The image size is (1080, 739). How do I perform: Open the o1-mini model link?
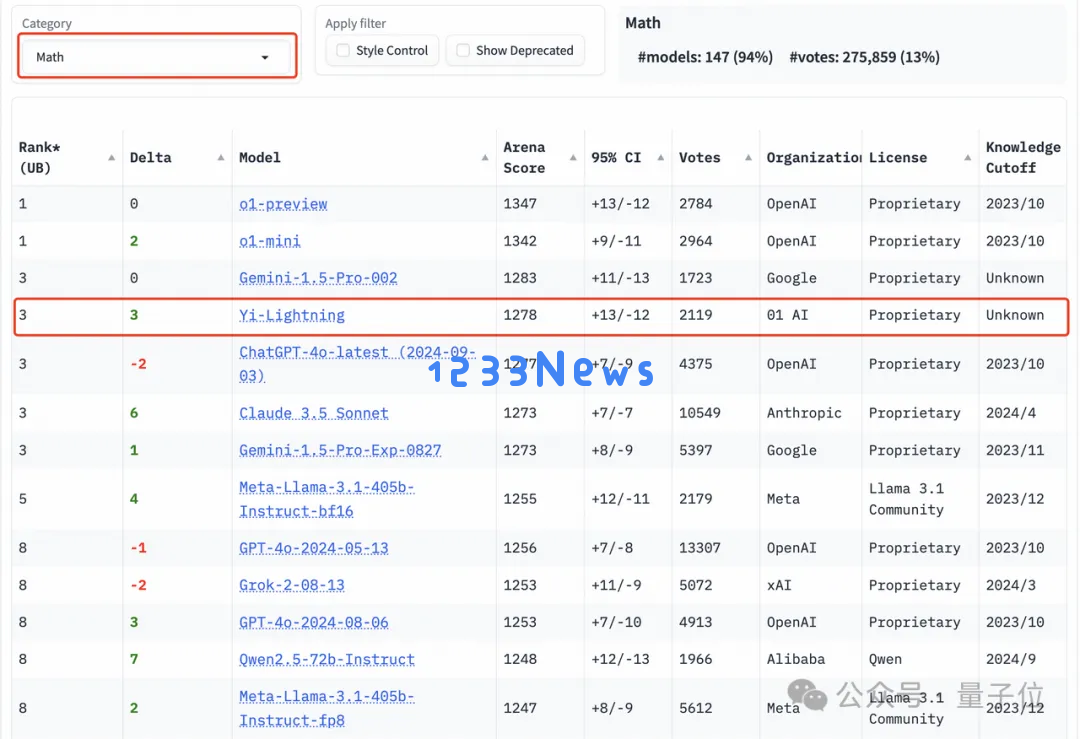pyautogui.click(x=270, y=241)
